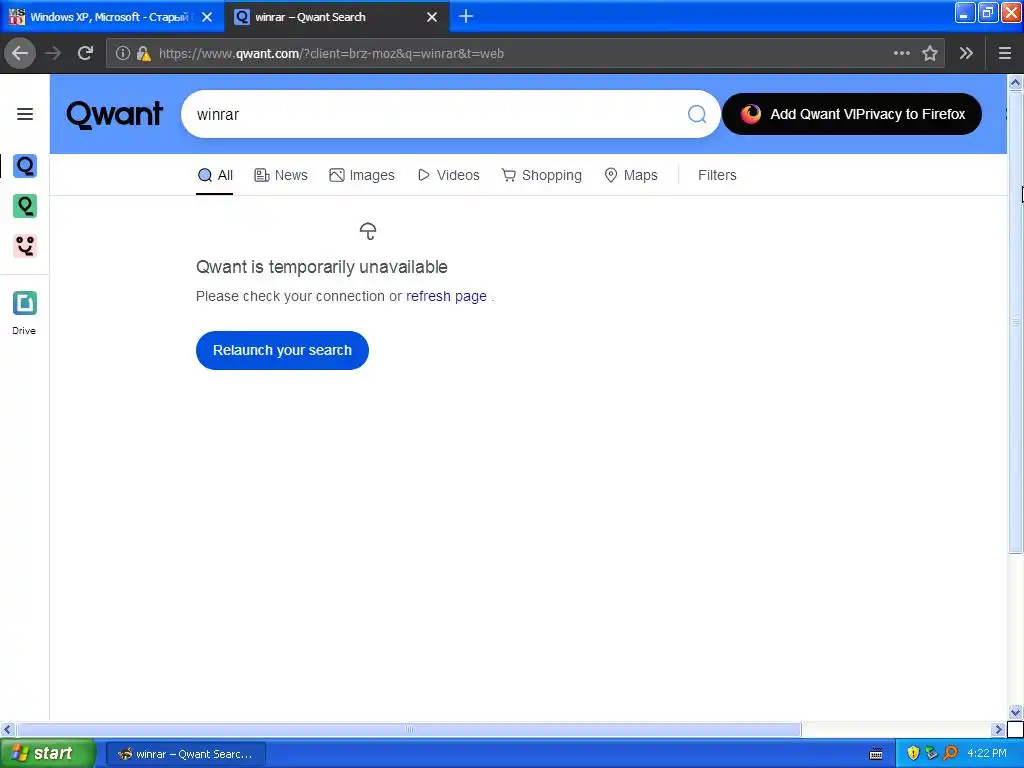
Task: Open the Qwant sidebar hamburger menu
Action: [25, 114]
